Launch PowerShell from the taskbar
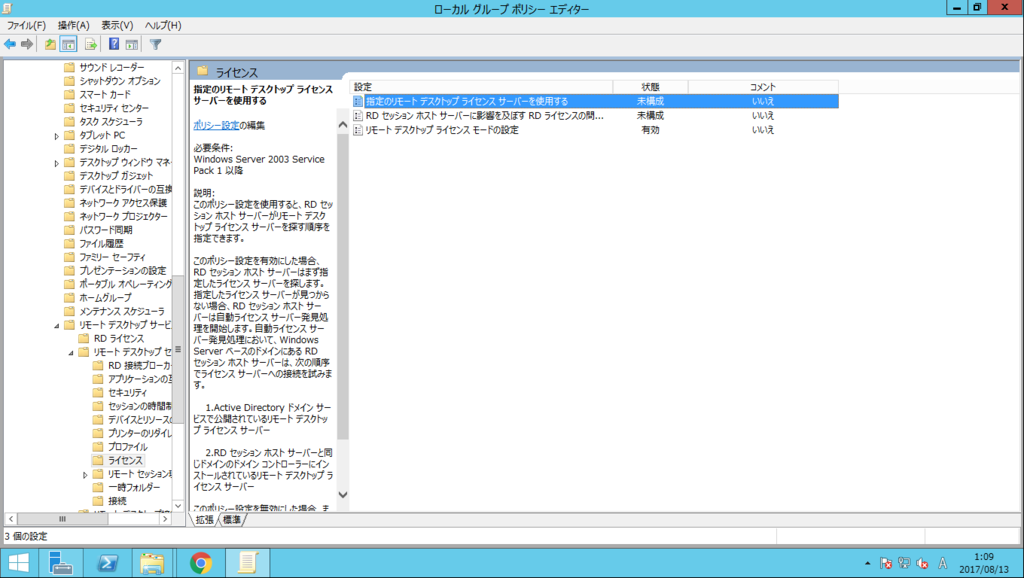The height and width of the screenshot is (578, 1024). click(x=107, y=563)
